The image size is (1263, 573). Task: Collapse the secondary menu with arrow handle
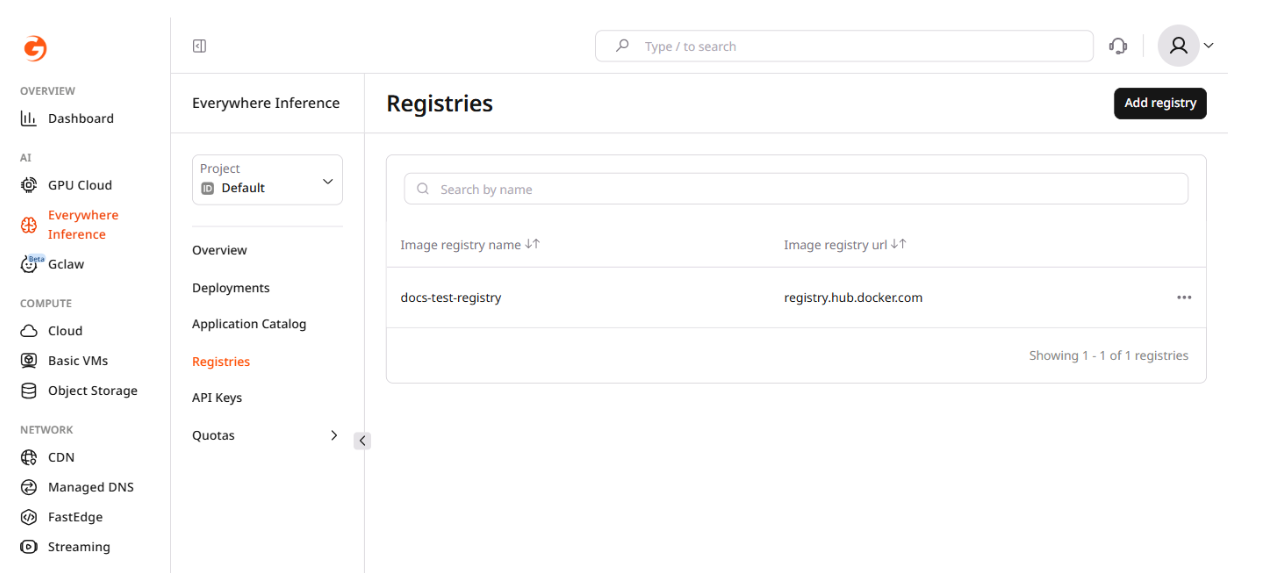tap(362, 440)
